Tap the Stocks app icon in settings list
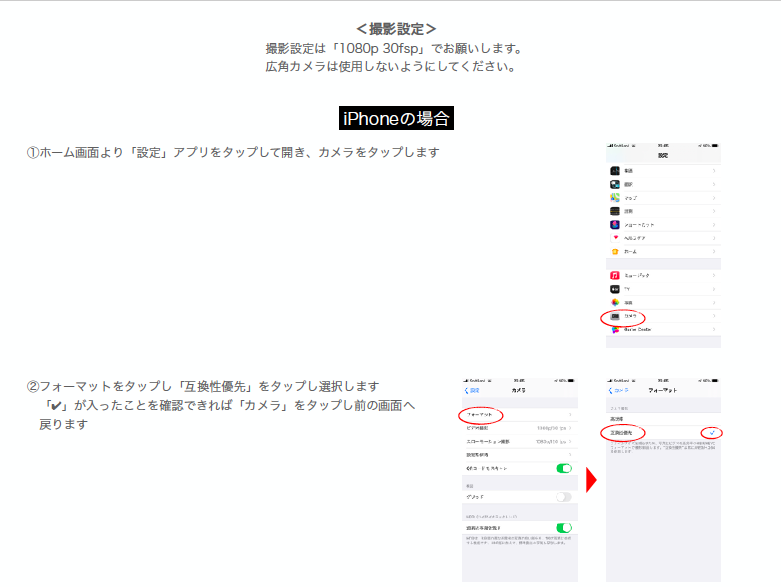Viewport: 781px width, 587px height. 615,171
